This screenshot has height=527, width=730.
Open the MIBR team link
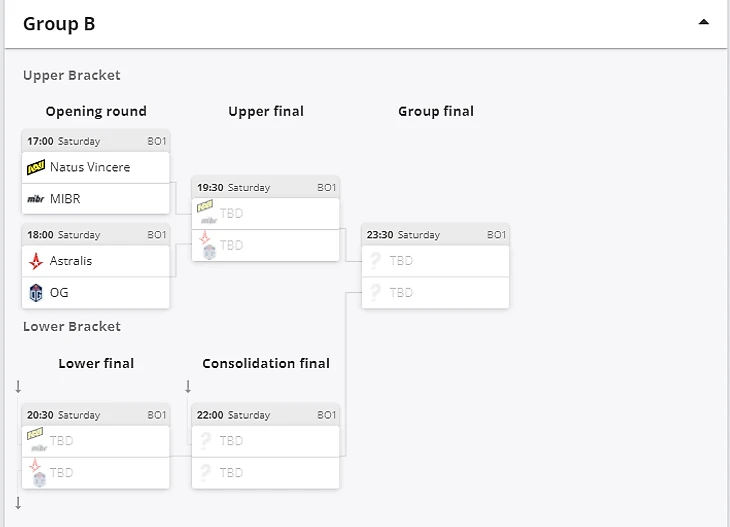[x=65, y=199]
